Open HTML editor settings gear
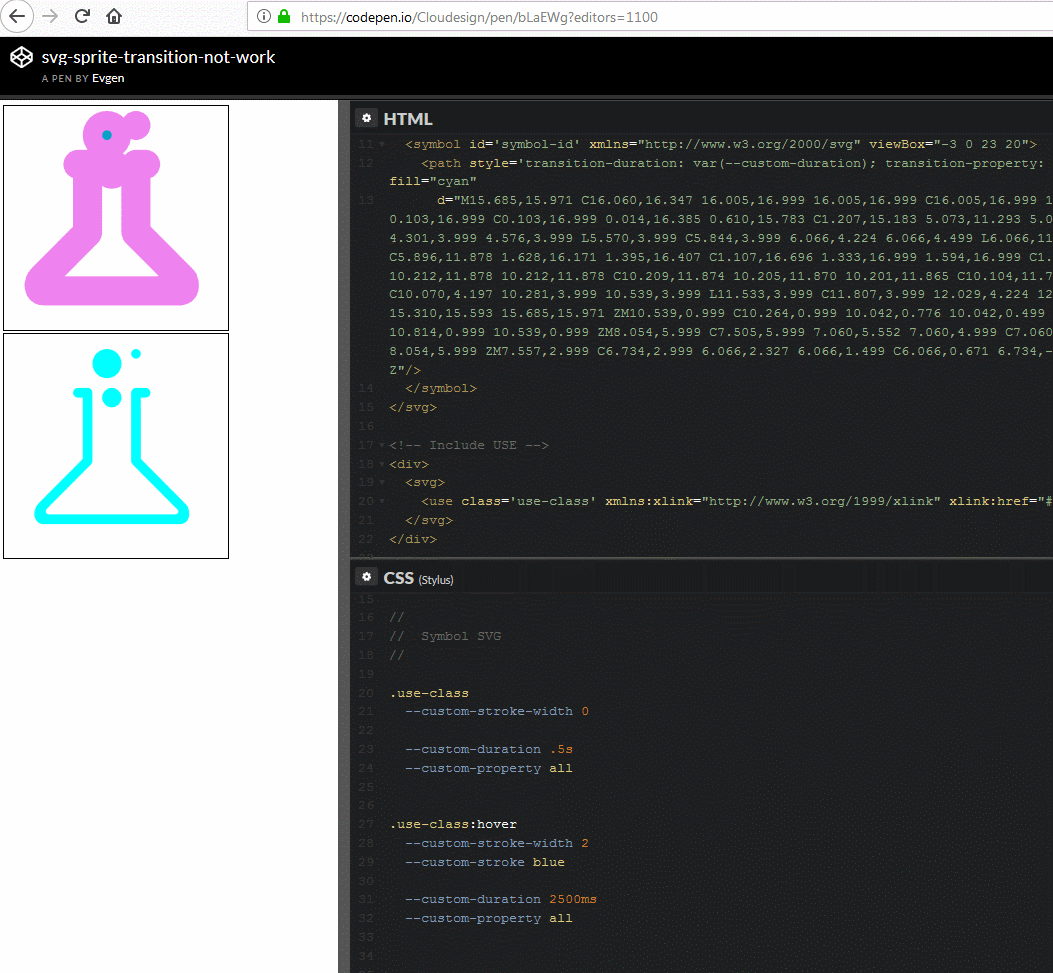The height and width of the screenshot is (973, 1053). [366, 118]
